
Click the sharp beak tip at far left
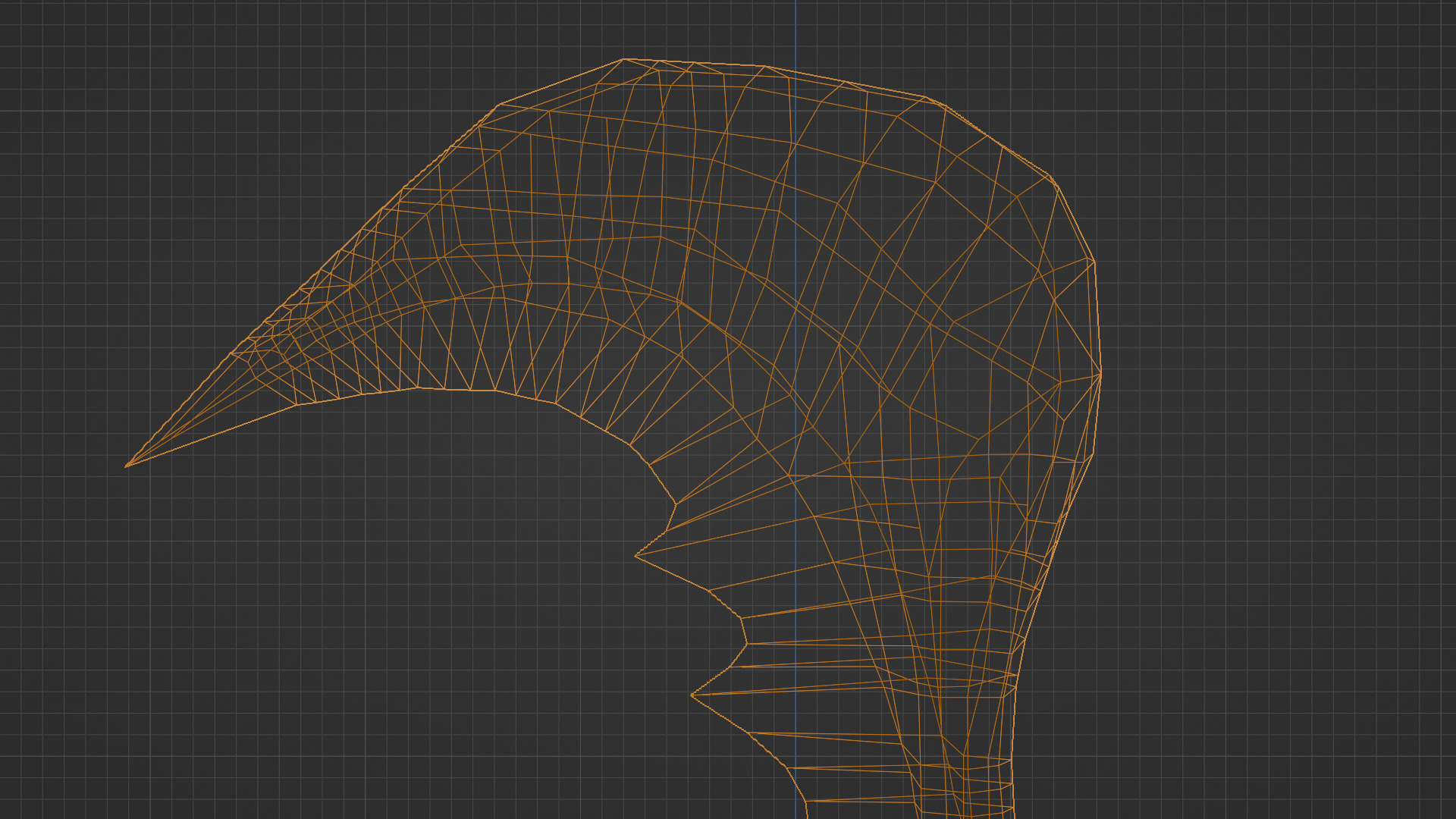(126, 466)
